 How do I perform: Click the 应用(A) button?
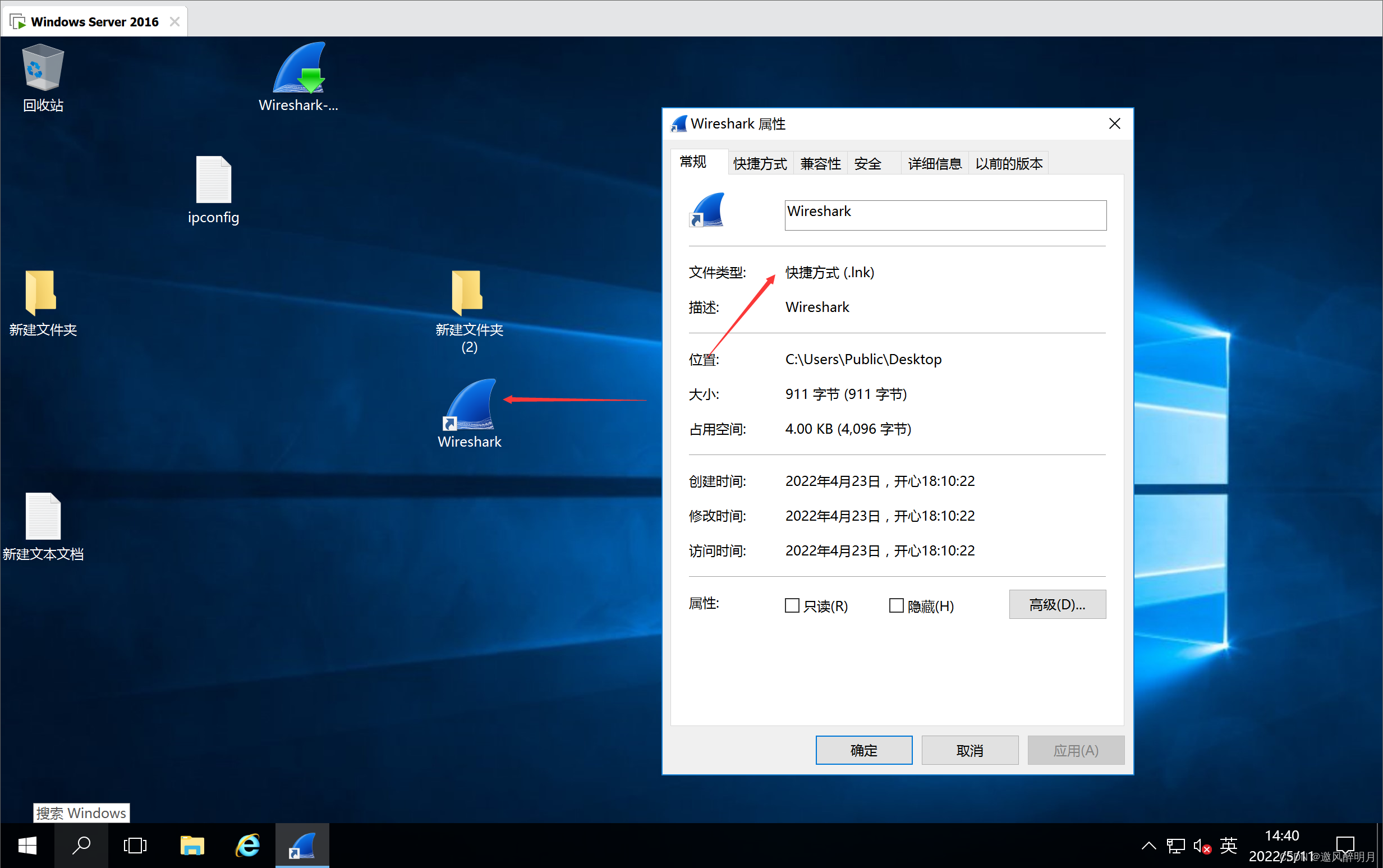pyautogui.click(x=1076, y=750)
